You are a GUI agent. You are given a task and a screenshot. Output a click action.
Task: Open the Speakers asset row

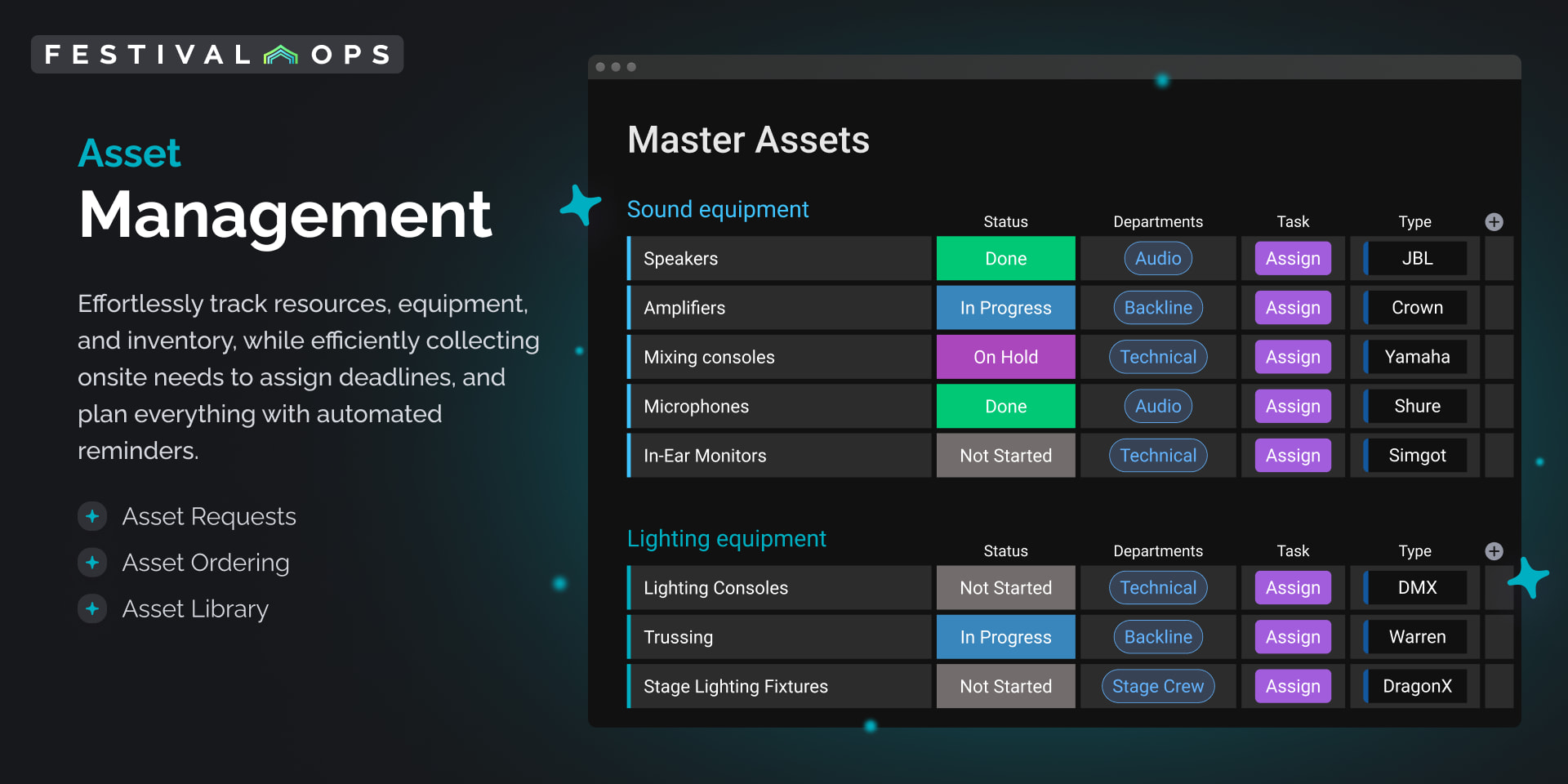click(x=779, y=258)
